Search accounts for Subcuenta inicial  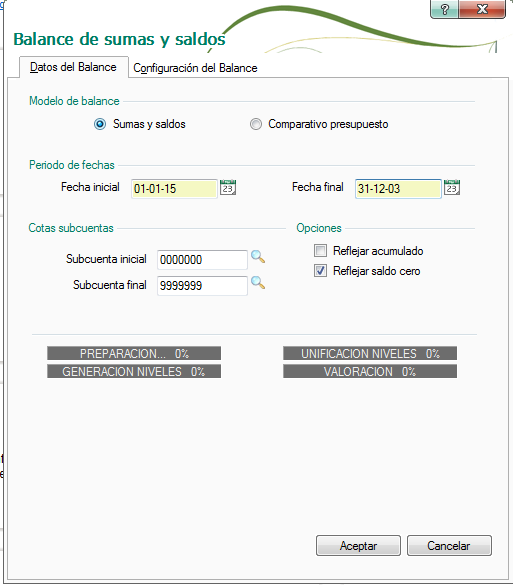click(x=258, y=257)
